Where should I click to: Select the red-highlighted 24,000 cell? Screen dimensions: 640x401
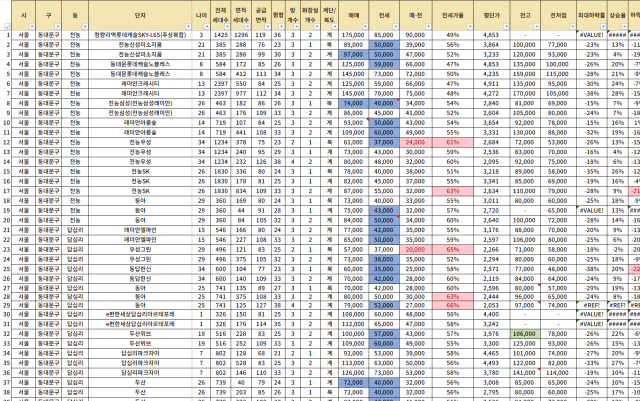pyautogui.click(x=416, y=143)
